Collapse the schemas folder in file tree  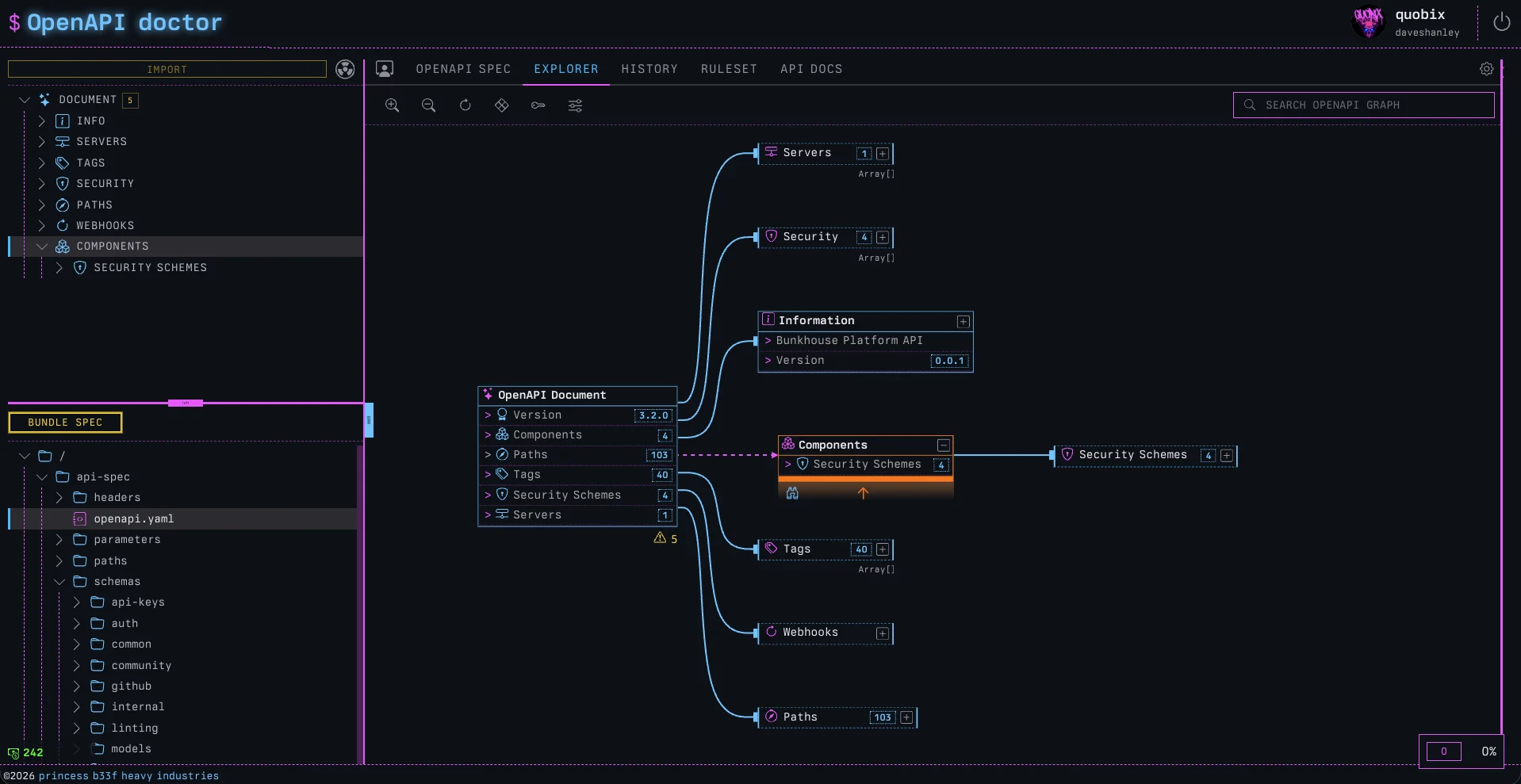coord(59,582)
